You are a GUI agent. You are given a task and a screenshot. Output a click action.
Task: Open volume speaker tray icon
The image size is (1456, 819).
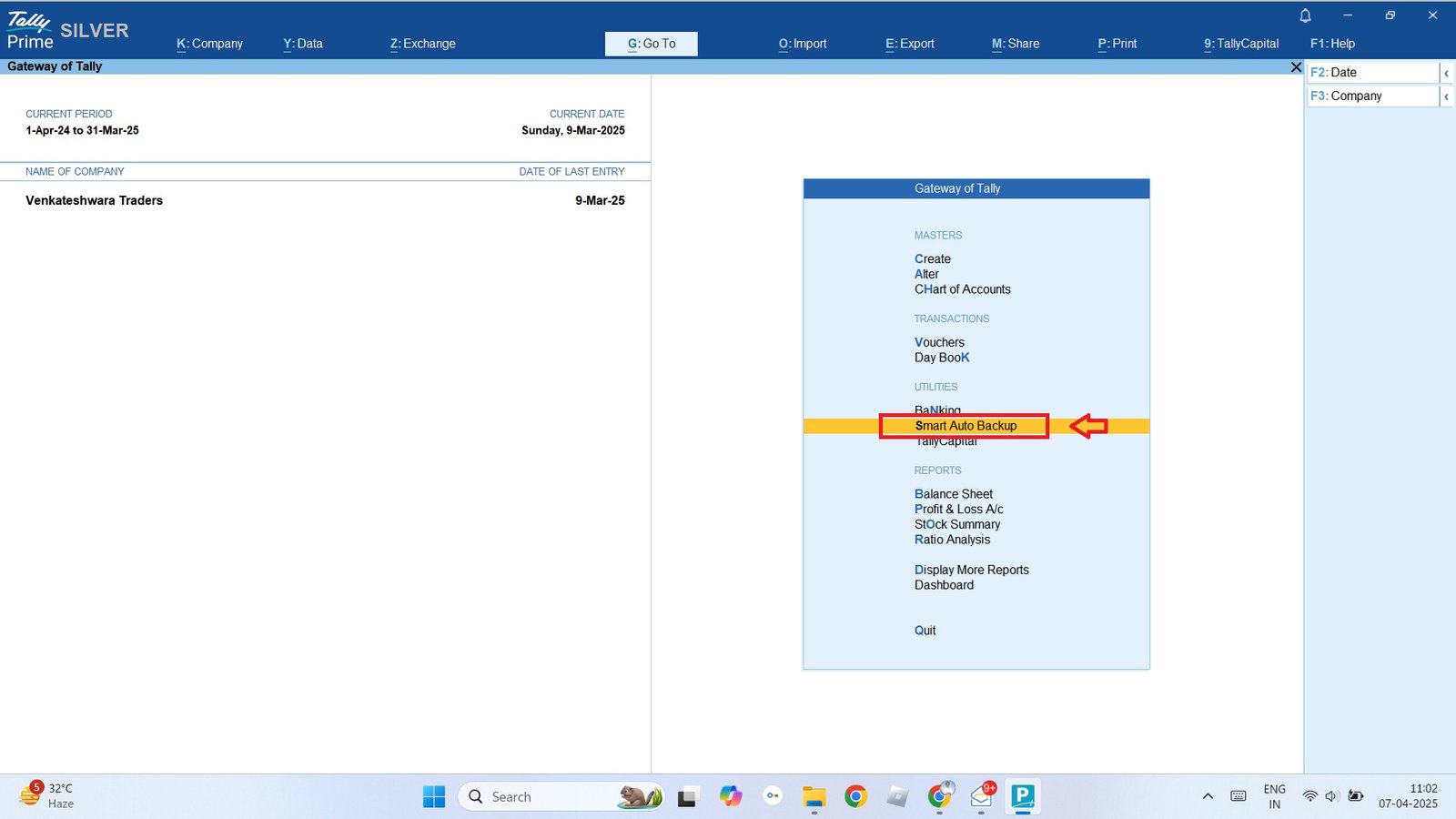click(x=1331, y=797)
